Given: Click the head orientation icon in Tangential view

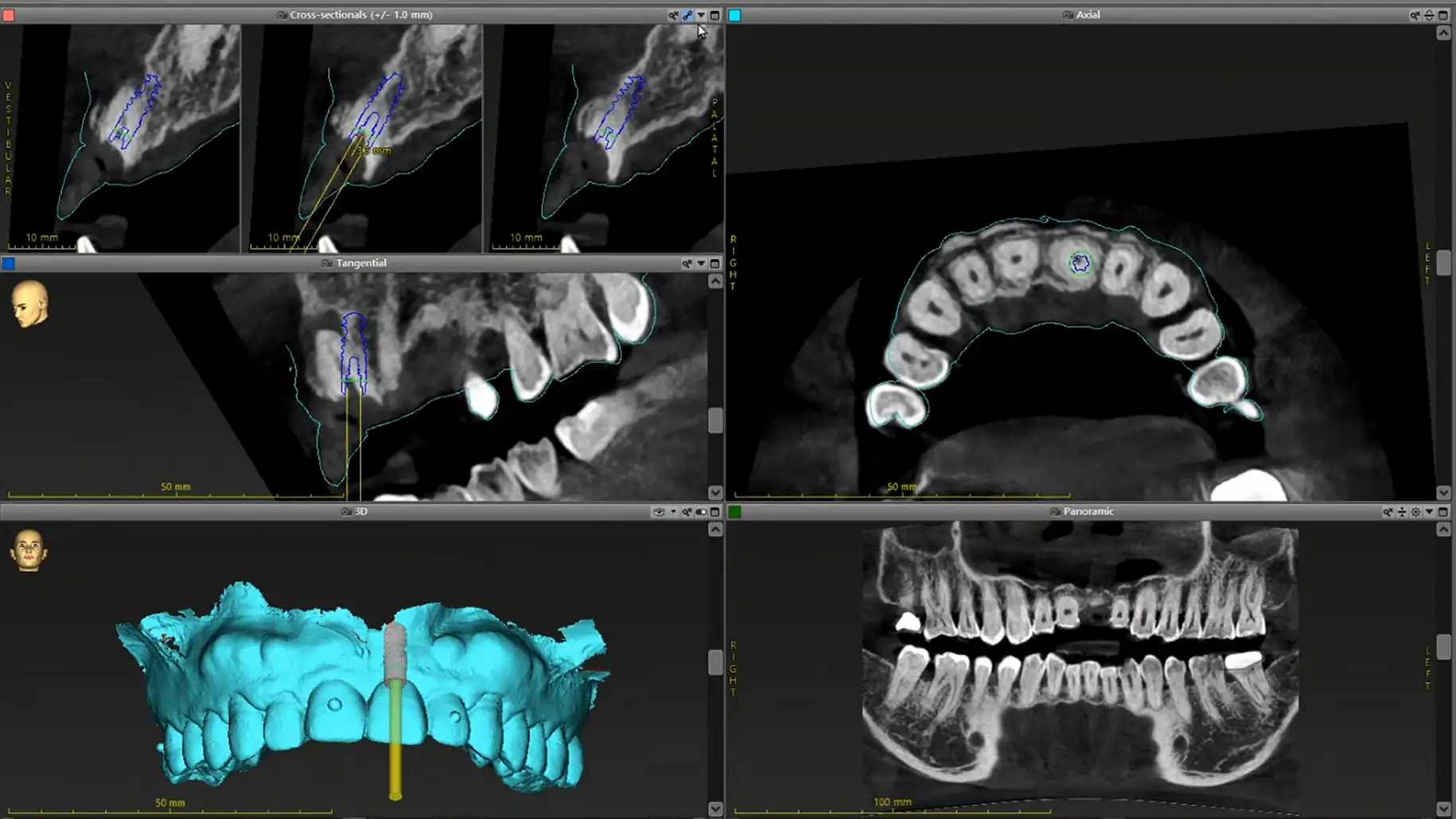Looking at the screenshot, I should click(30, 303).
